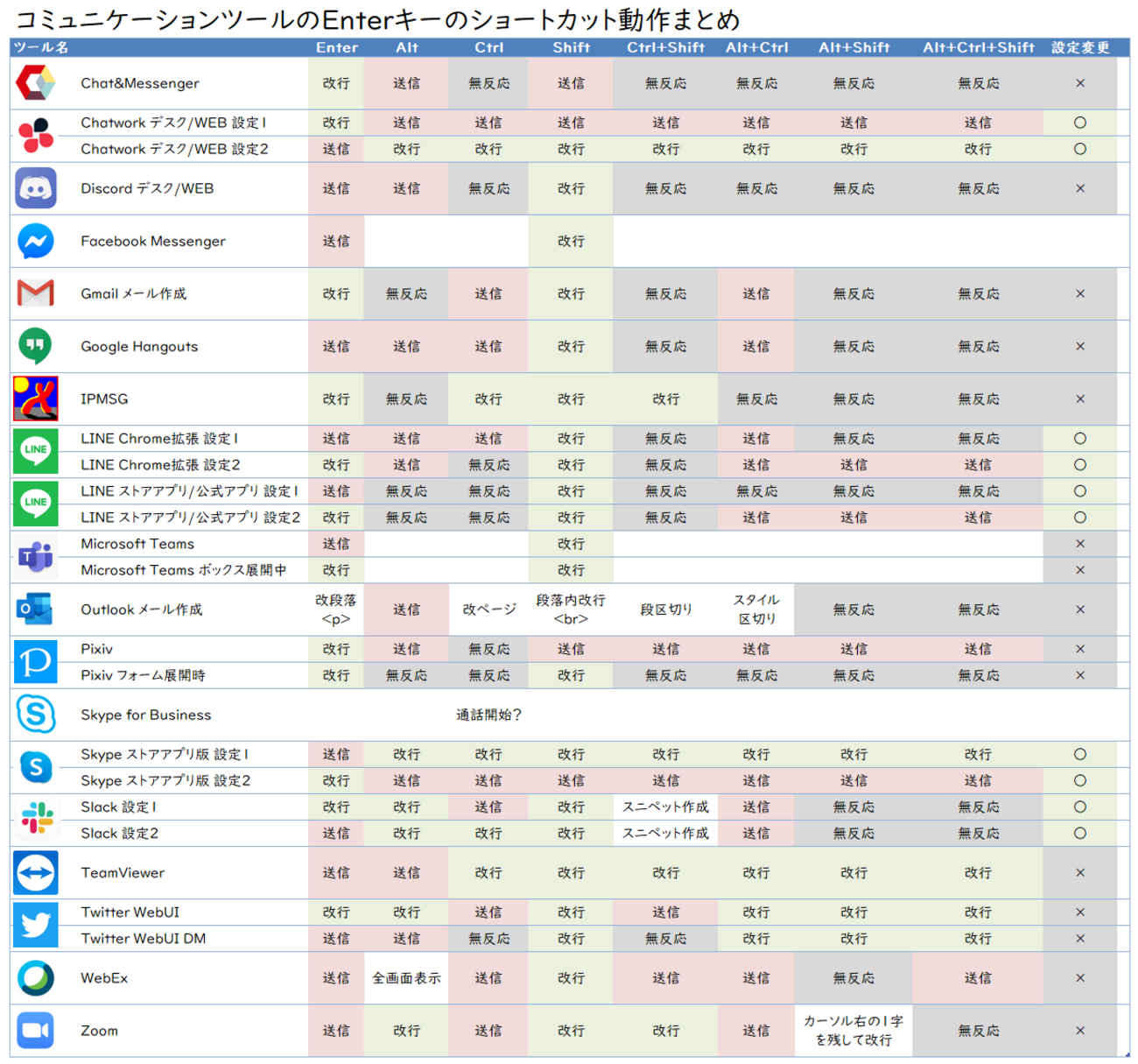
Task: Click the 段落内改行 <br> cell
Action: point(571,609)
